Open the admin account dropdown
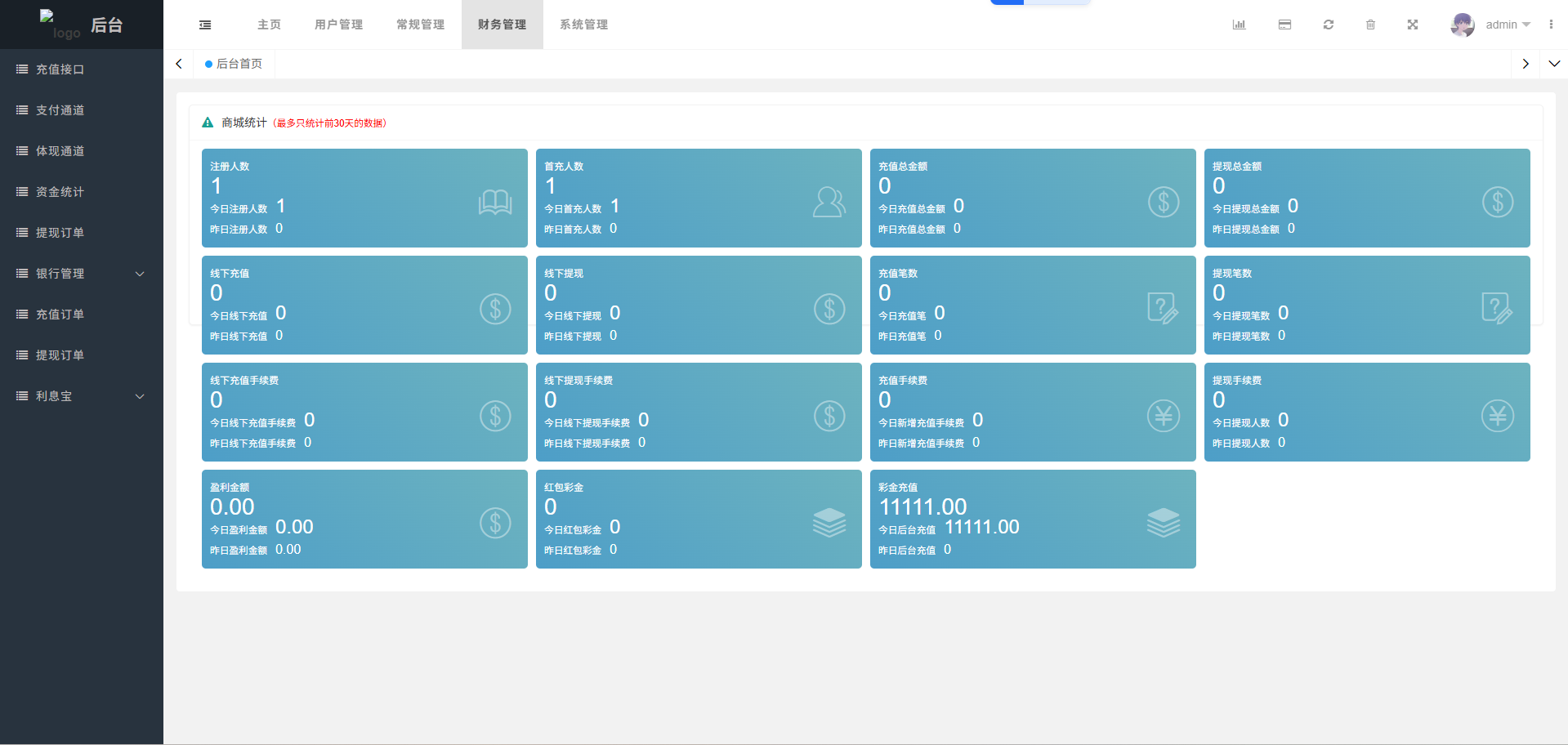 (x=1508, y=25)
